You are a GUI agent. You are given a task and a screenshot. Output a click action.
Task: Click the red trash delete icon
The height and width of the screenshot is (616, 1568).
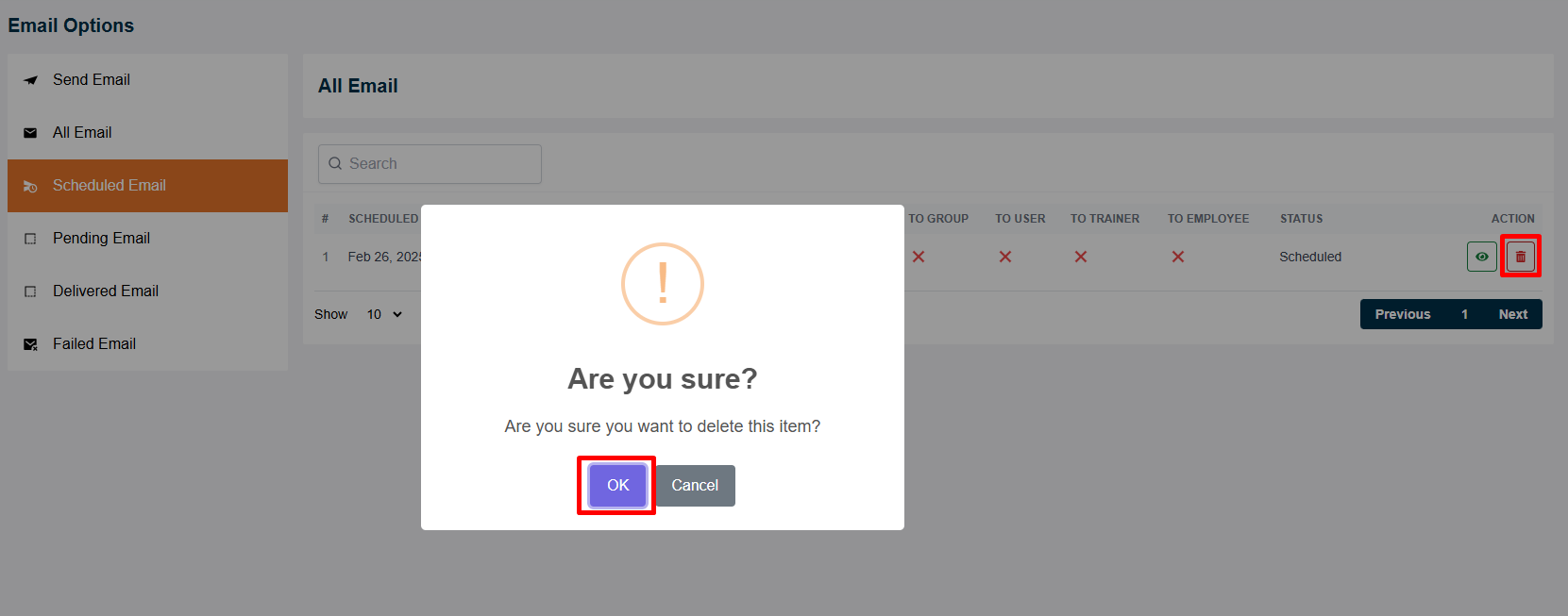click(x=1520, y=257)
